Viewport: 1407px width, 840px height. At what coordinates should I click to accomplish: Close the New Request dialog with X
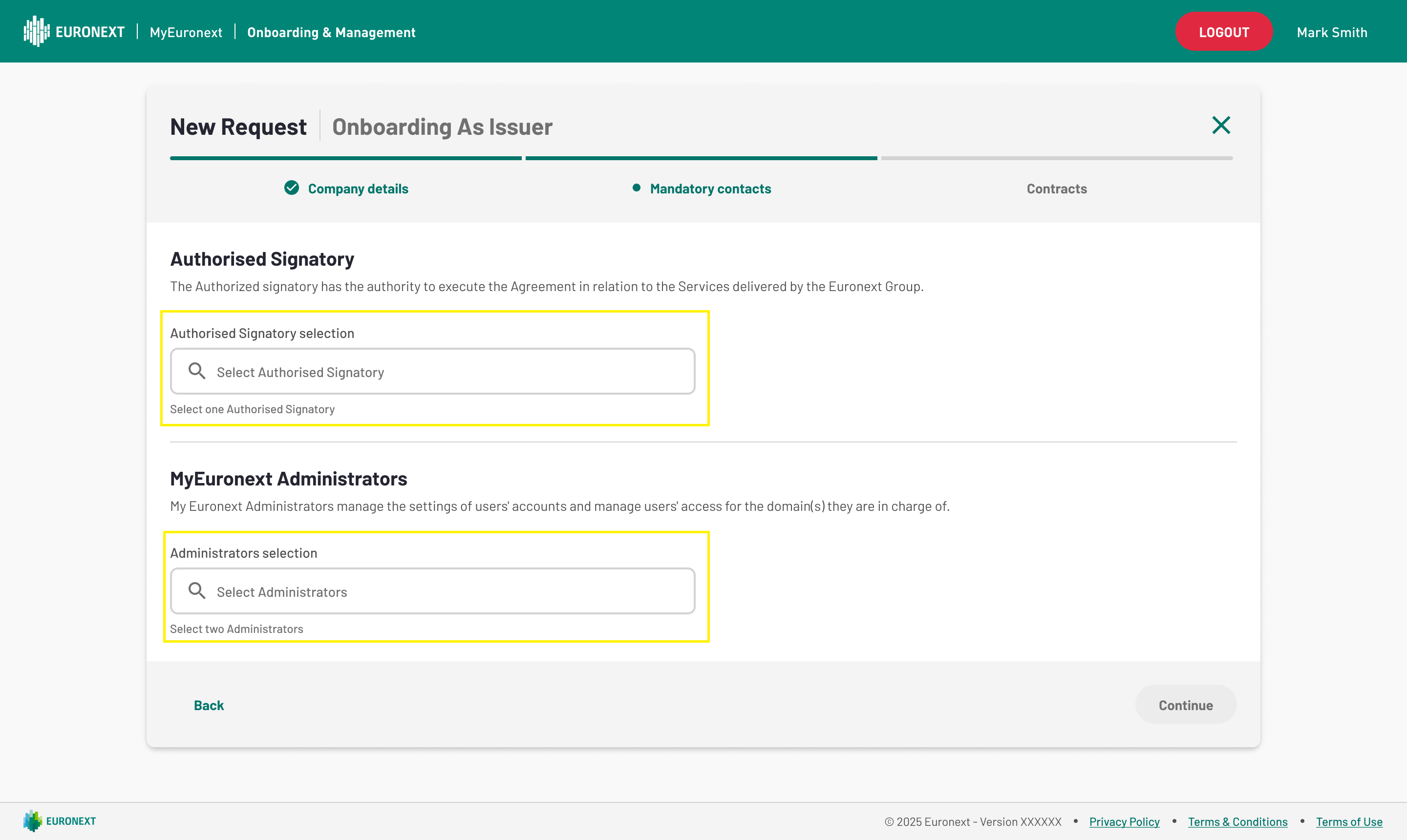click(1221, 125)
